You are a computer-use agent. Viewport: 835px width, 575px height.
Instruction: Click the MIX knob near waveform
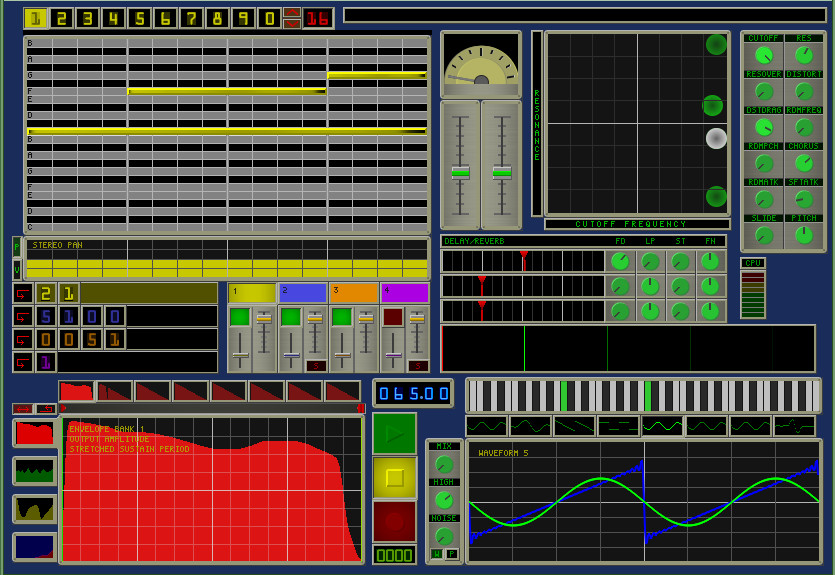tap(444, 464)
